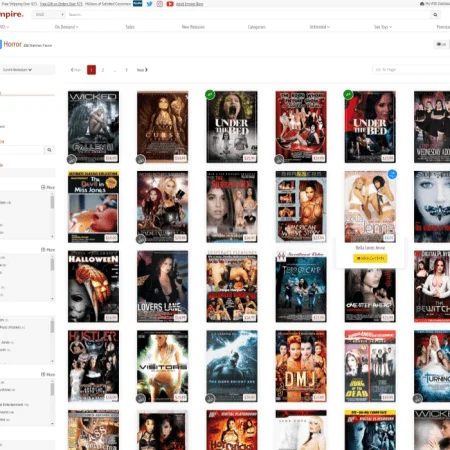The height and width of the screenshot is (450, 450).
Task: Open the New Releases menu item
Action: [x=193, y=27]
